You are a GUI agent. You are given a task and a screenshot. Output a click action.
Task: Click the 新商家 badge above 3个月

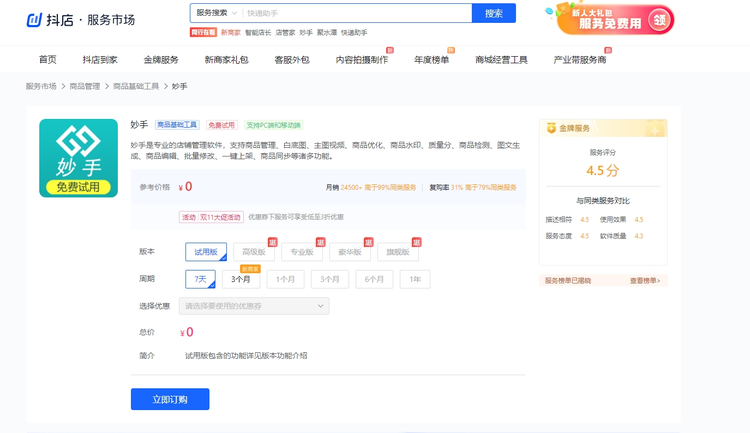tap(250, 269)
